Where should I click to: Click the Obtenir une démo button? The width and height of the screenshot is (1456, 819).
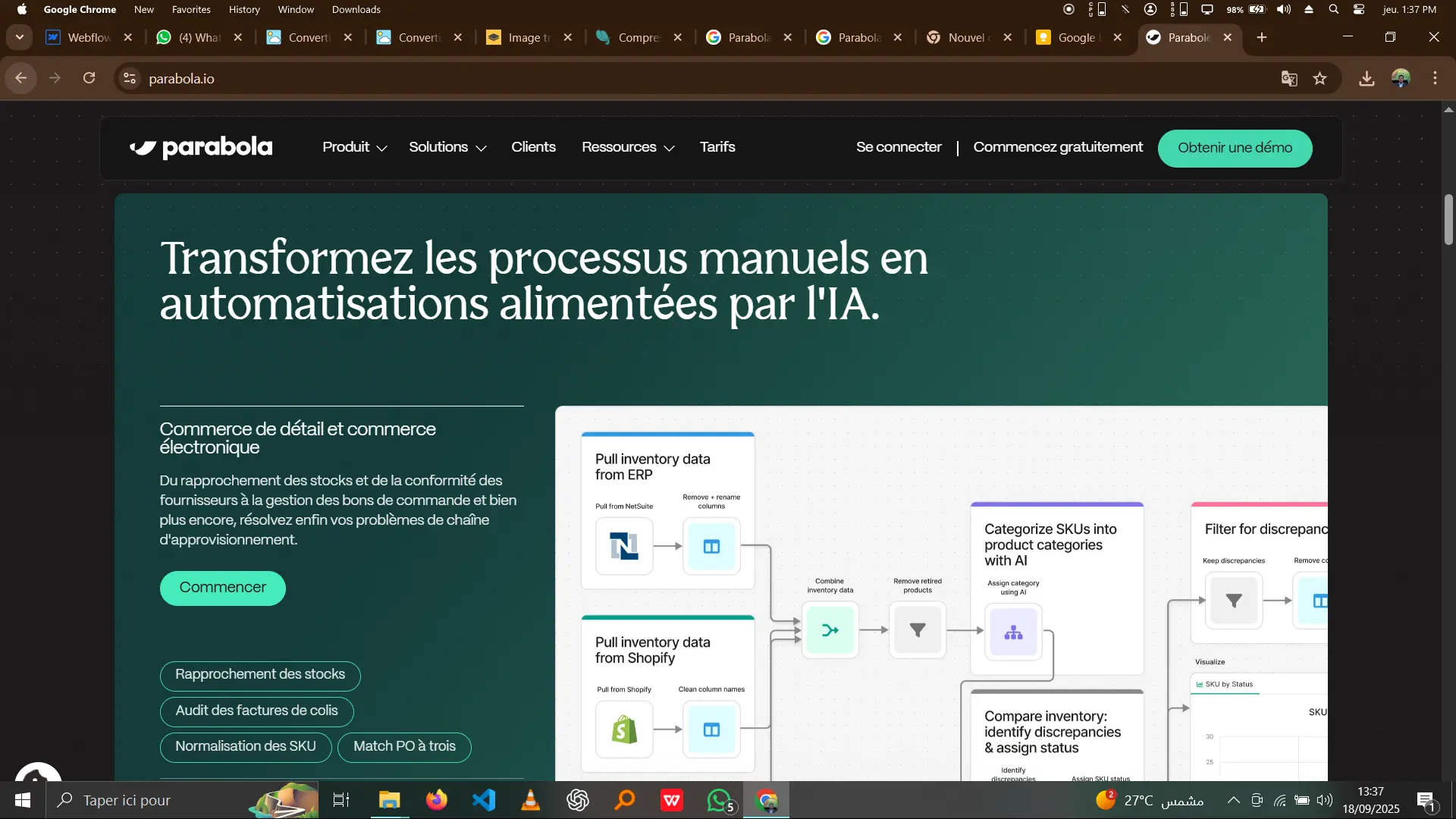pos(1235,148)
